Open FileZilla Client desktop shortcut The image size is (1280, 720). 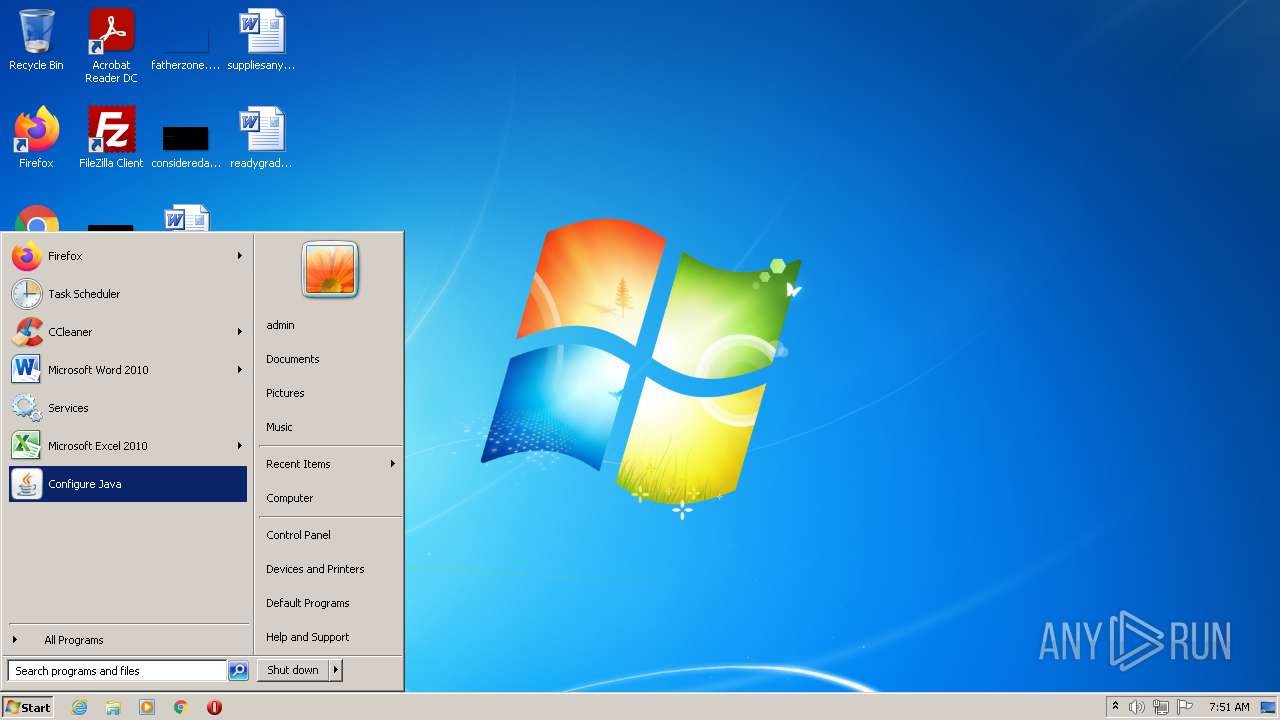point(111,138)
